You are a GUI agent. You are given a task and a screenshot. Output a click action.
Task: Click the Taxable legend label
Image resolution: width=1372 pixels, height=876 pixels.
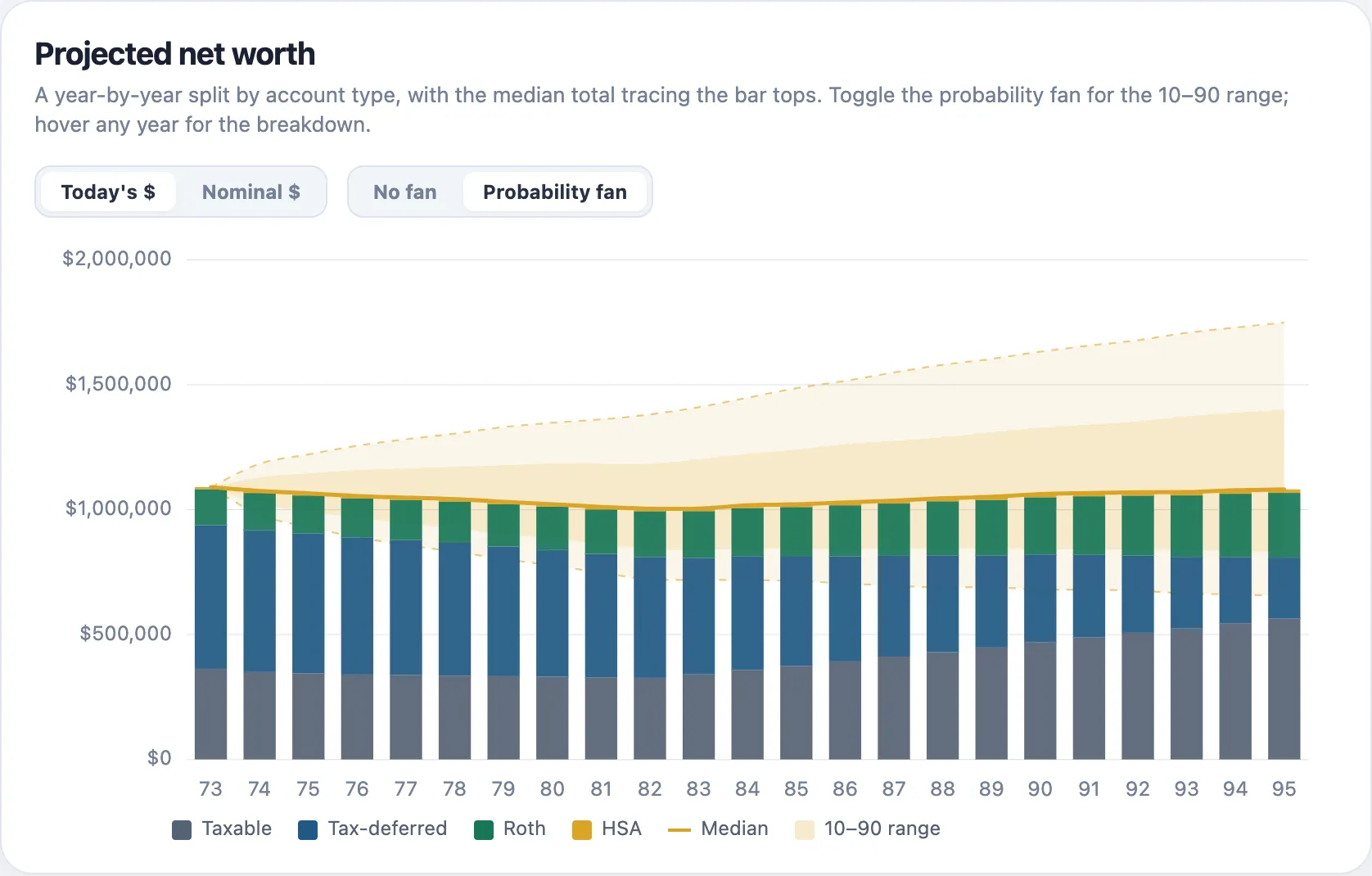pyautogui.click(x=237, y=829)
